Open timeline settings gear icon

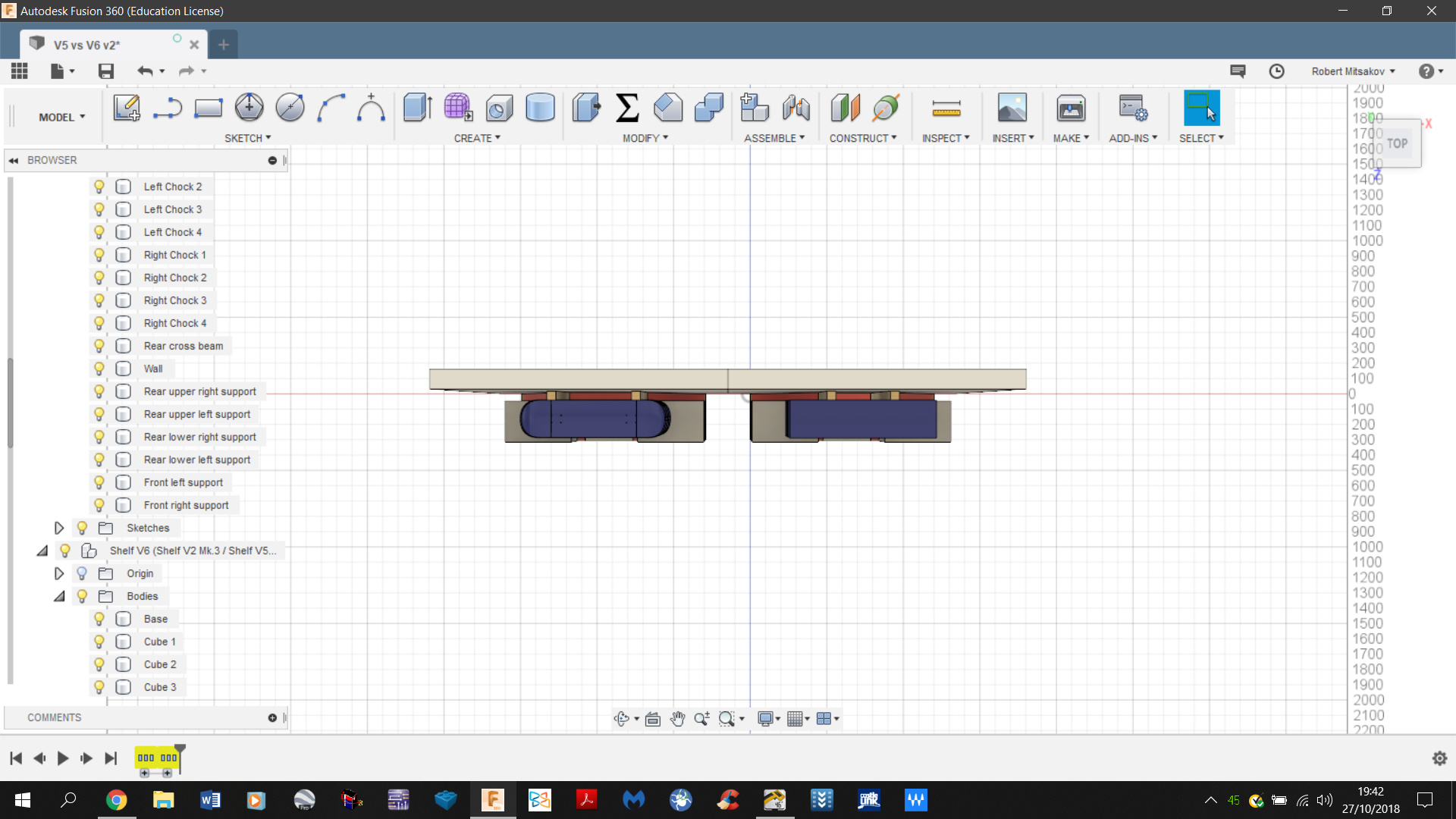tap(1440, 758)
